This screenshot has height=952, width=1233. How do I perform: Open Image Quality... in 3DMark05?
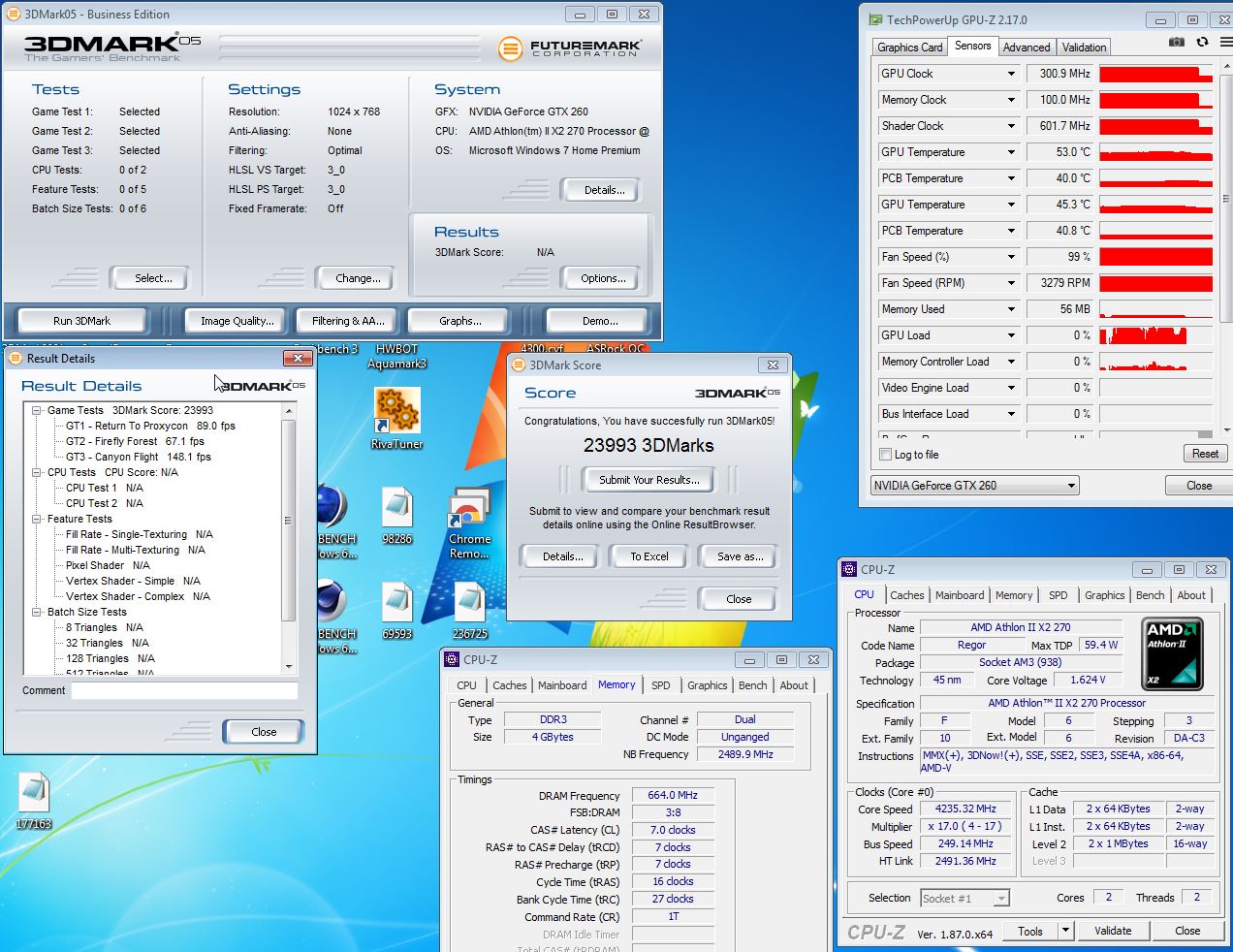pyautogui.click(x=237, y=321)
